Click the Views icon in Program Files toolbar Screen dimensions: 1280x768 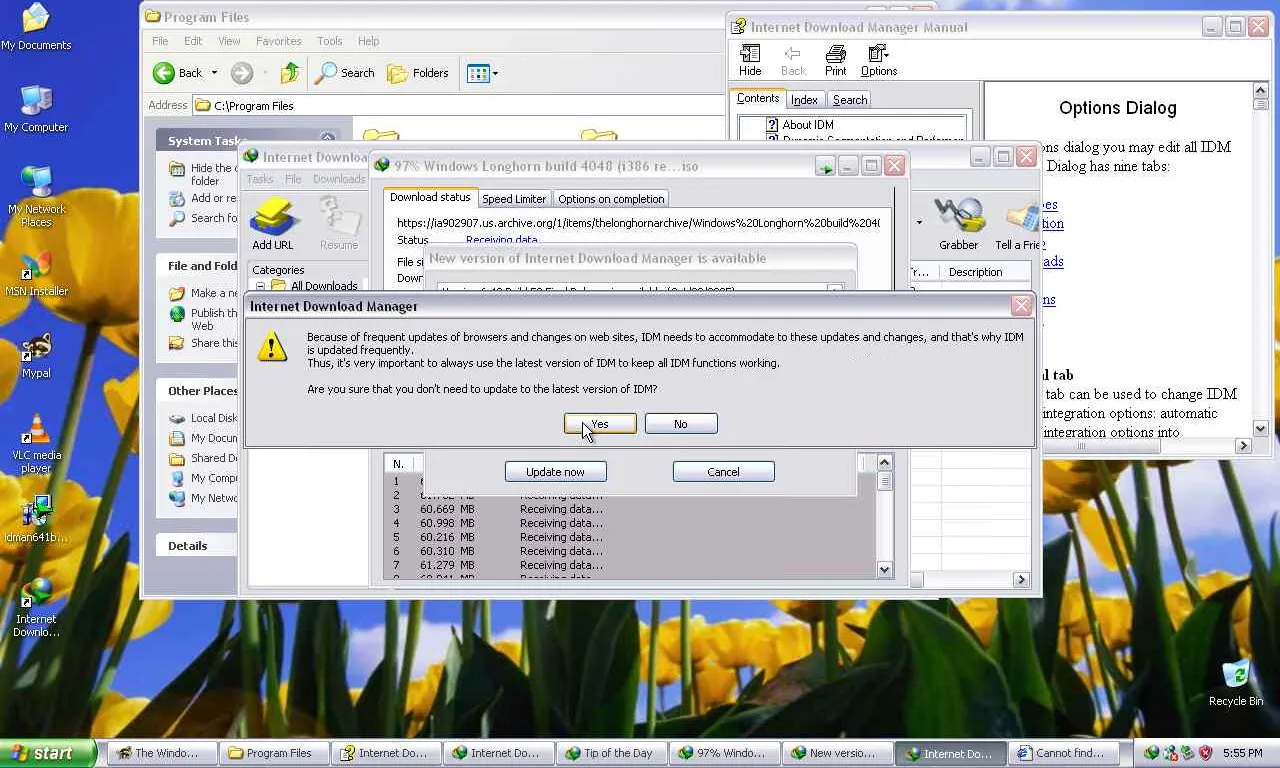tap(477, 73)
